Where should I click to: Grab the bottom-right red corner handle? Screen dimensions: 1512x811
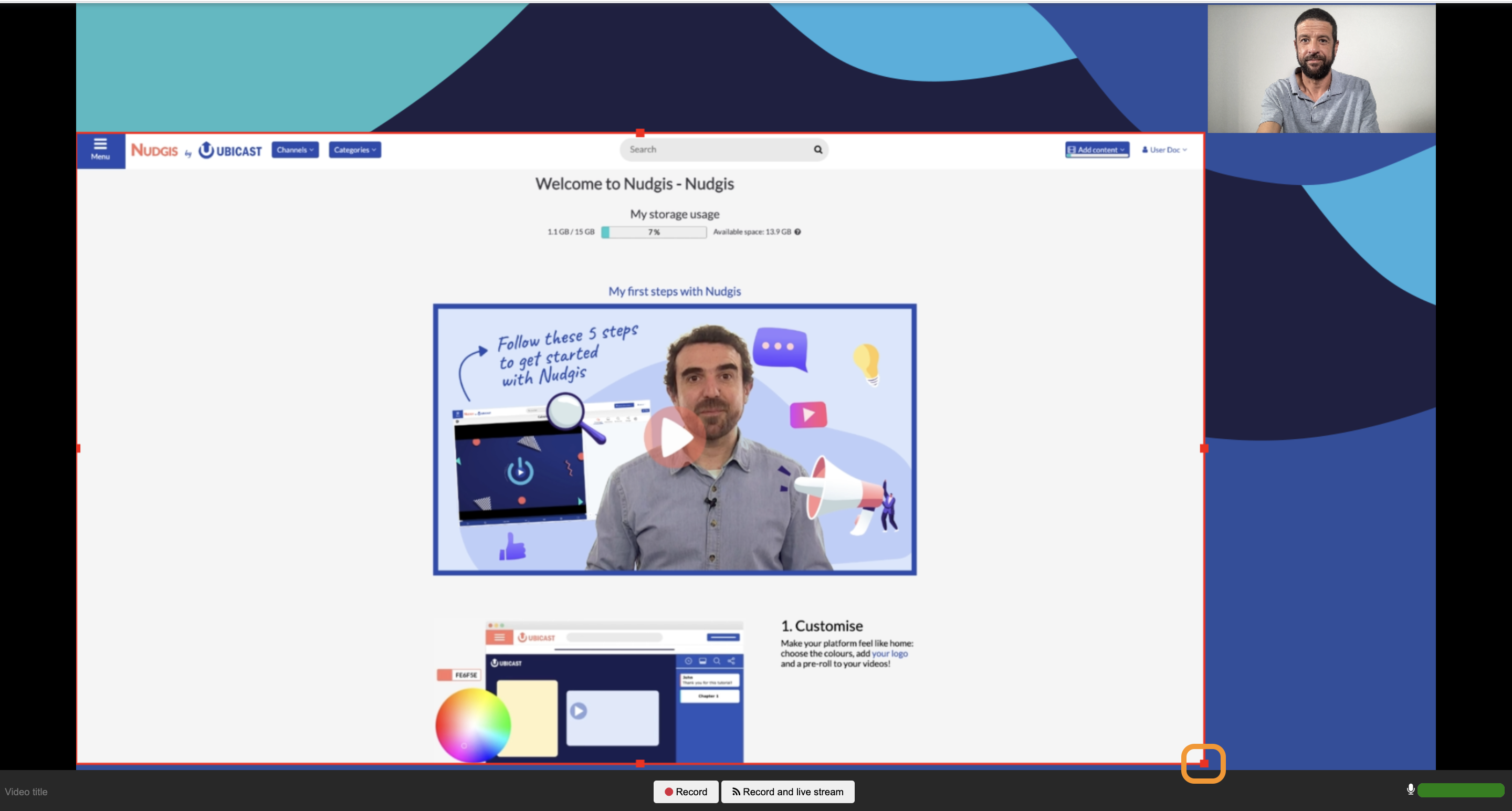point(1204,763)
